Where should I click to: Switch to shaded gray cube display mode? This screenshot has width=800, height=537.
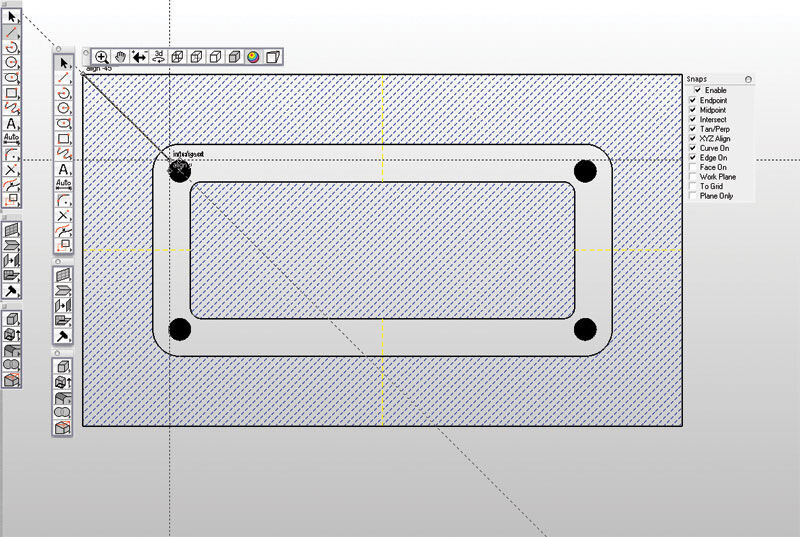(x=235, y=57)
